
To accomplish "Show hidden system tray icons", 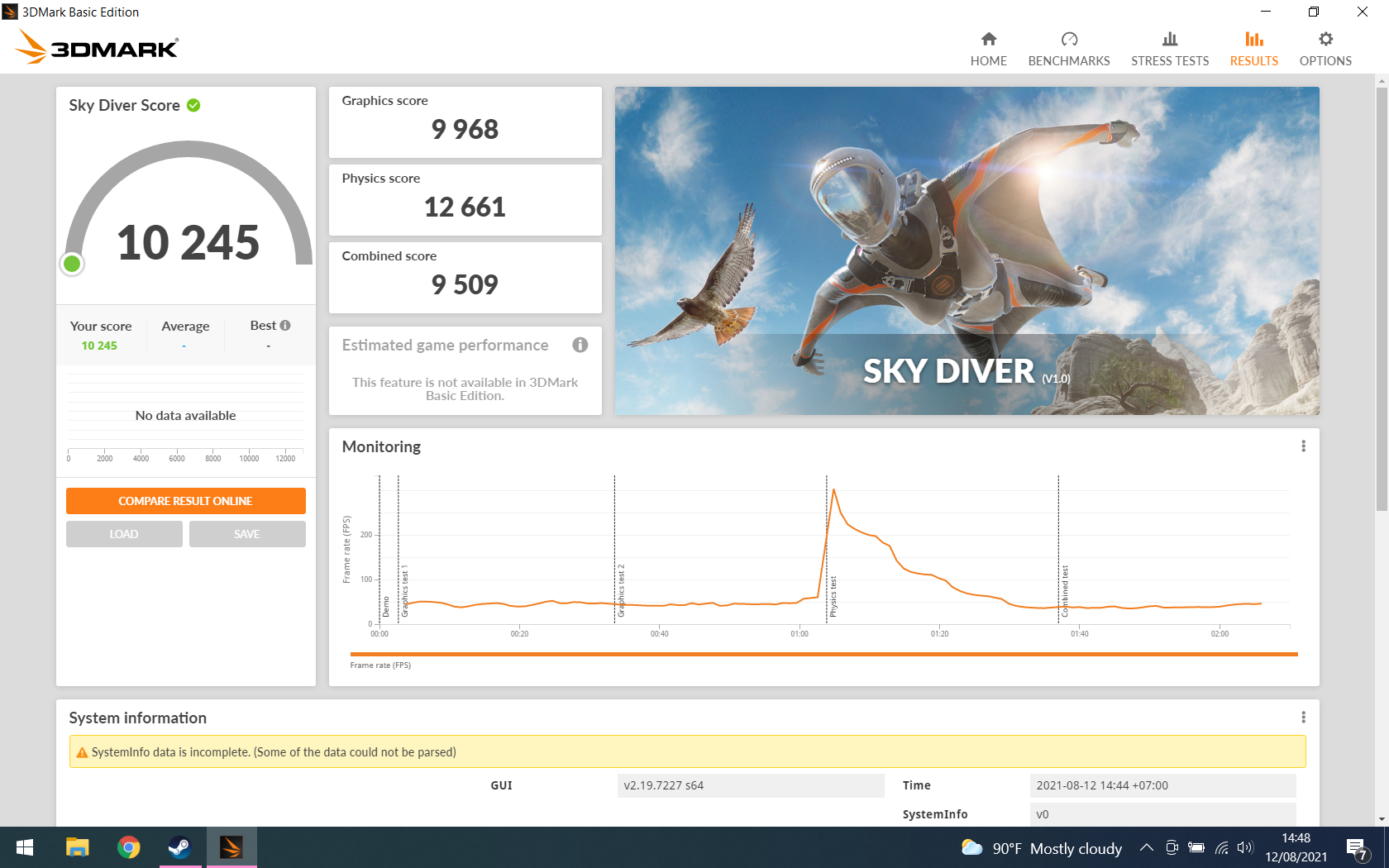I will coord(1146,847).
